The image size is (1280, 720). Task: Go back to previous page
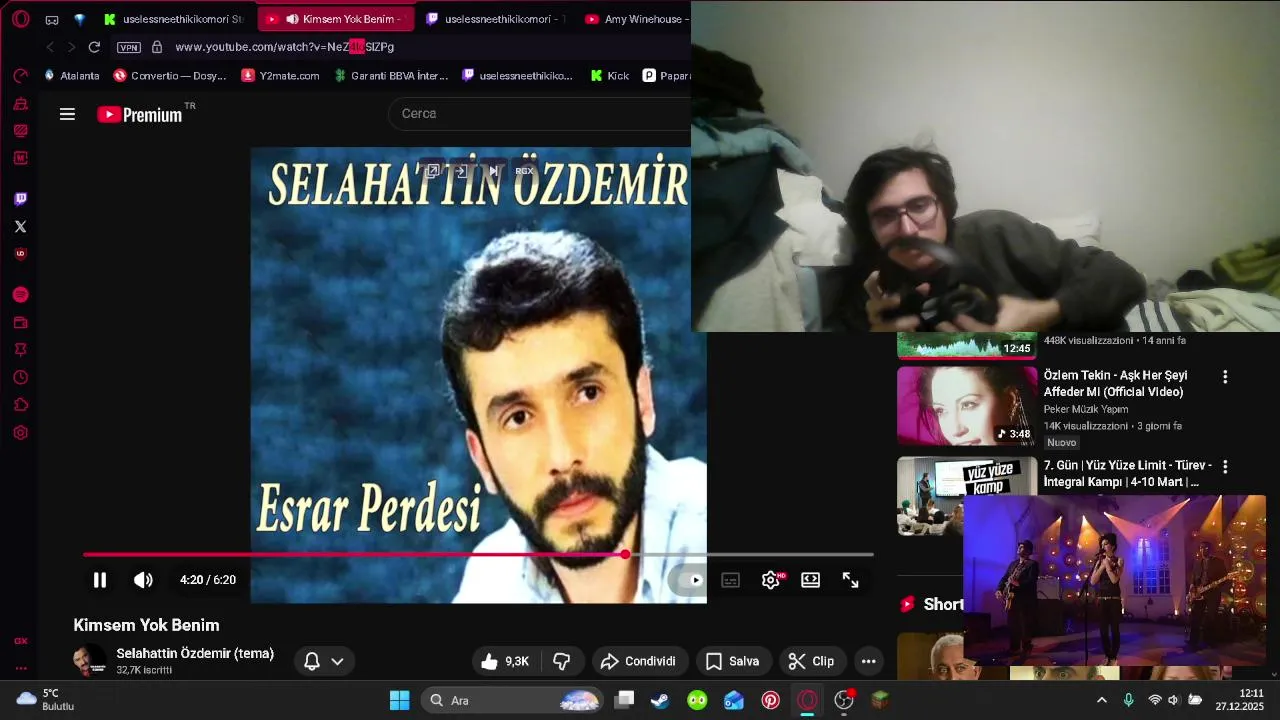50,47
